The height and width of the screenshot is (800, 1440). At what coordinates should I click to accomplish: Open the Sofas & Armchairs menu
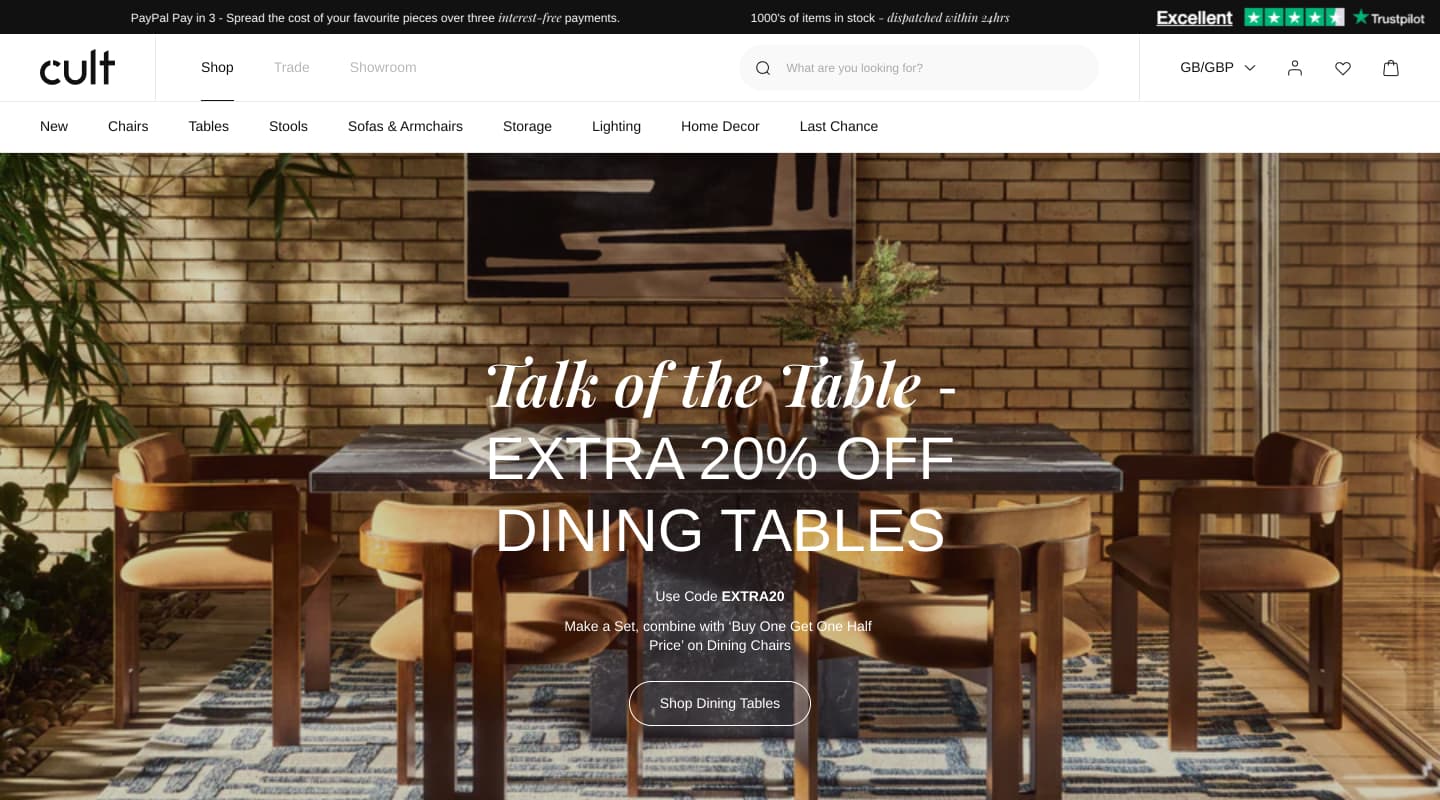[405, 126]
